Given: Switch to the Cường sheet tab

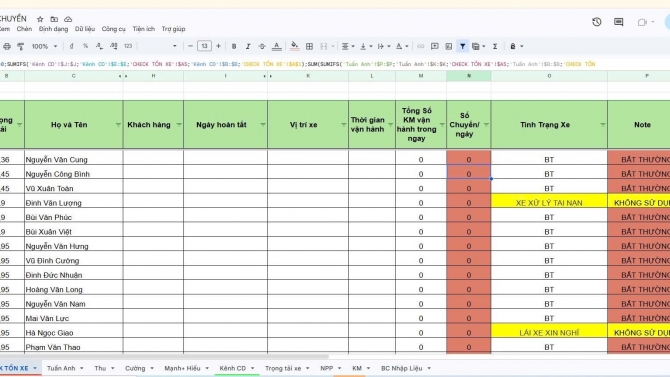Looking at the screenshot, I should click(x=135, y=368).
